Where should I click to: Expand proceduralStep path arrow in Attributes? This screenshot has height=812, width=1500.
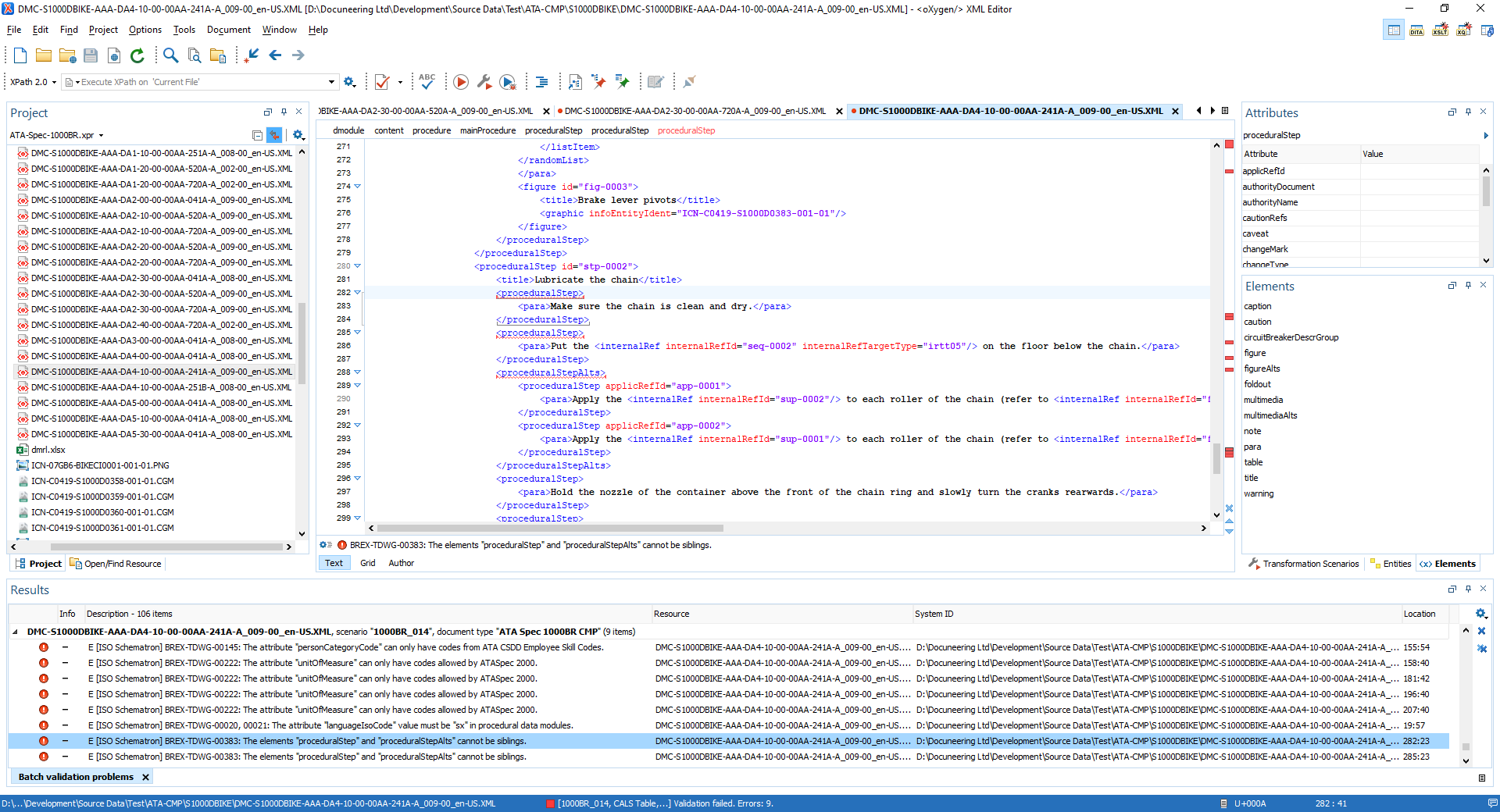coord(1485,136)
